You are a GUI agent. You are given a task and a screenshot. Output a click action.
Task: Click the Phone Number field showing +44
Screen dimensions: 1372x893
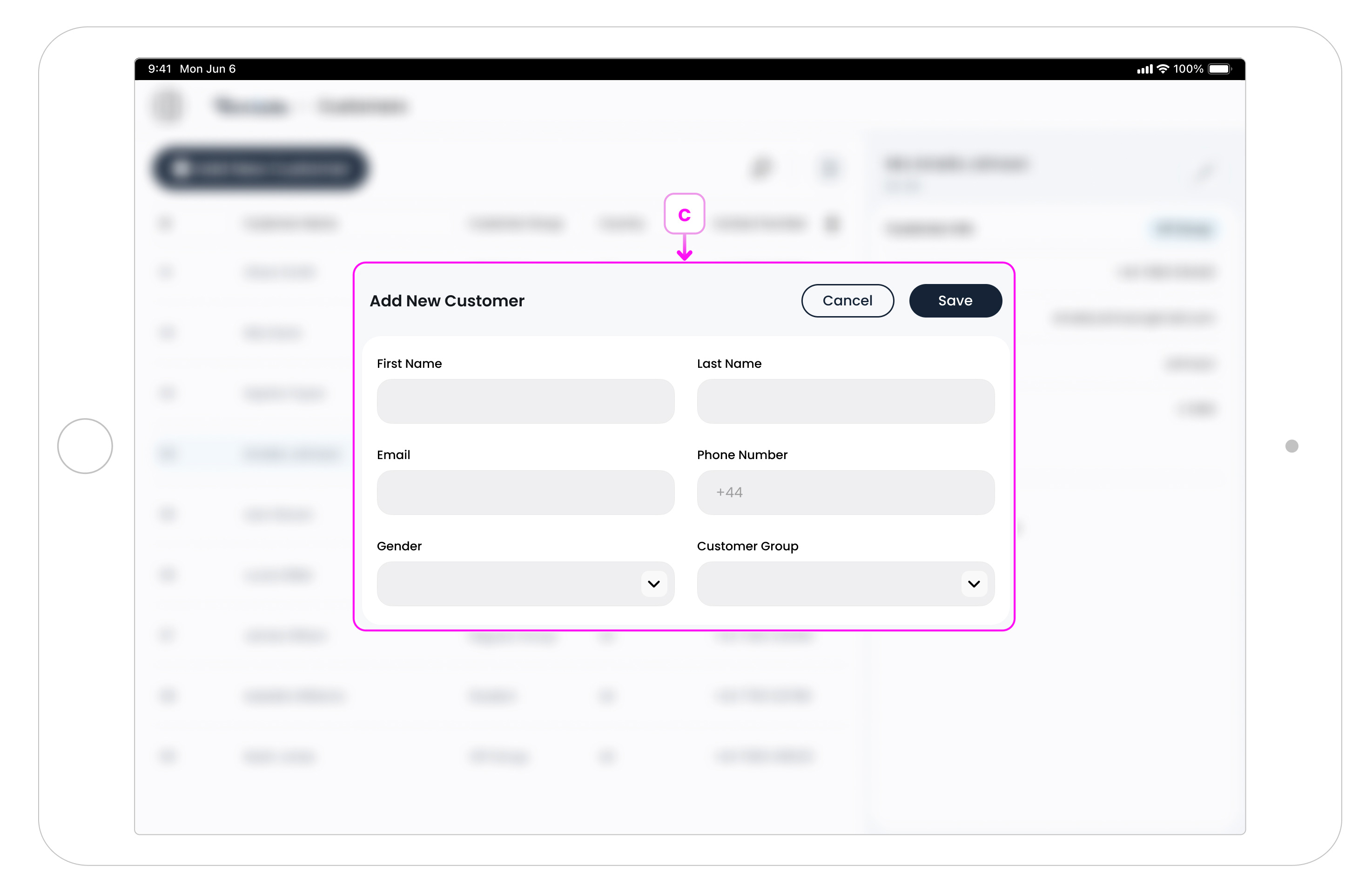click(845, 492)
